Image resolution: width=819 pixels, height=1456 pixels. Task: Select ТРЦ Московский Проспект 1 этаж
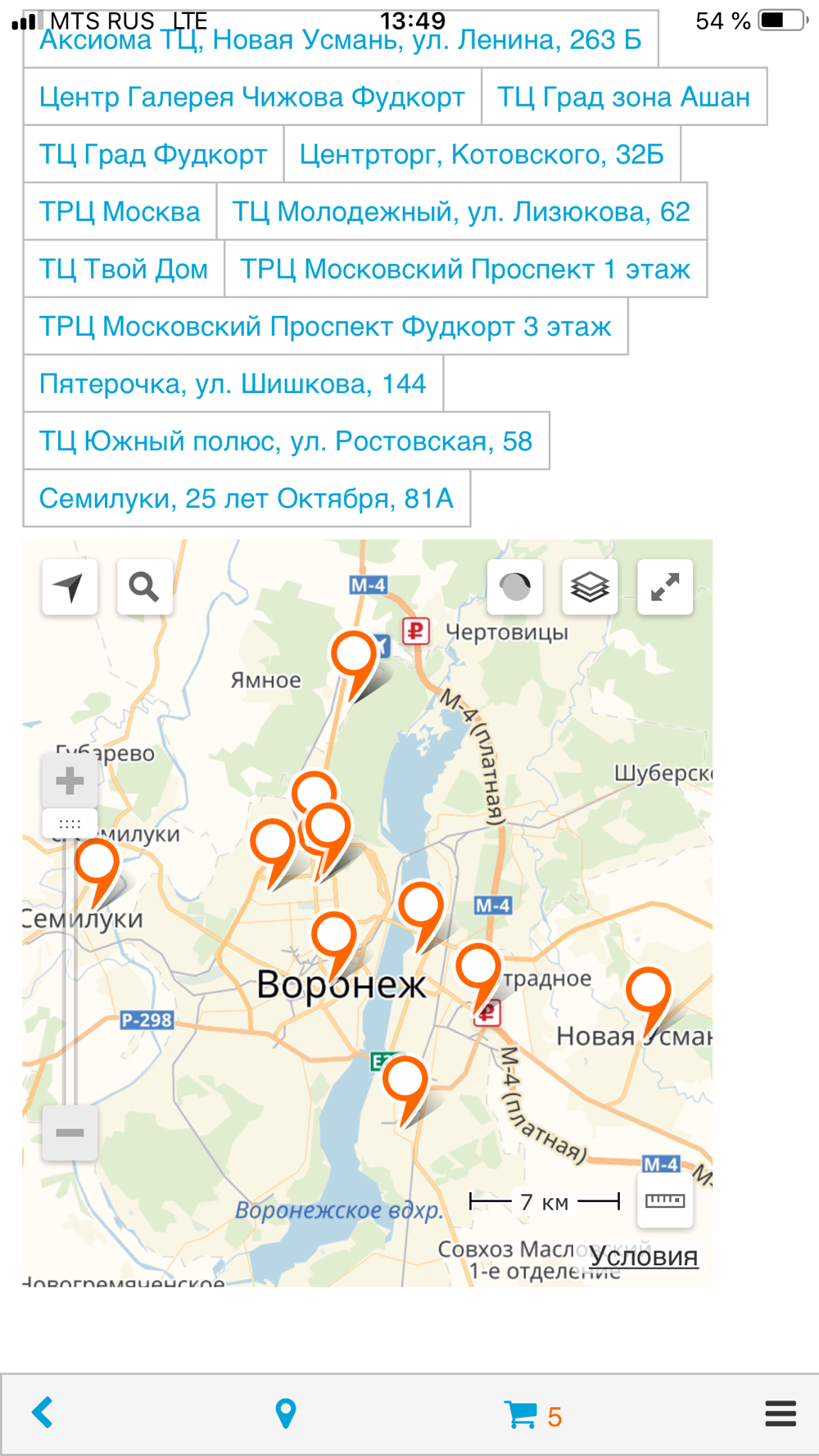(x=465, y=269)
